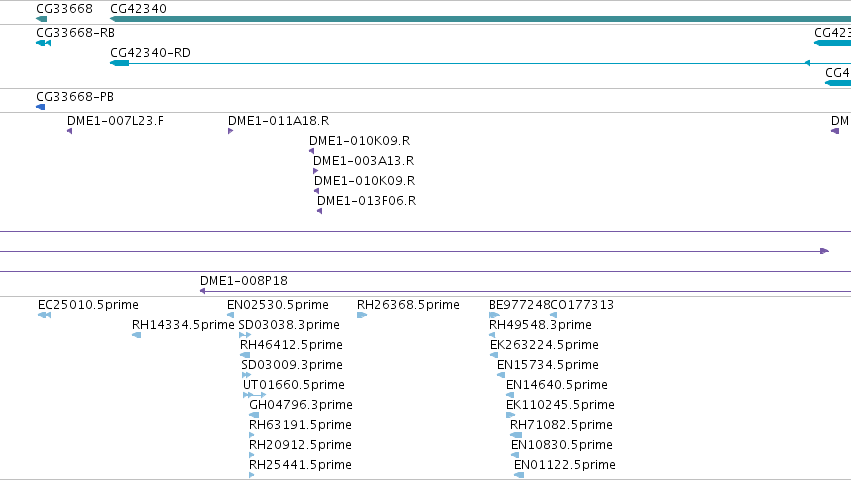Select the SD03009.3prime label
This screenshot has height=480, width=851.
[292, 365]
